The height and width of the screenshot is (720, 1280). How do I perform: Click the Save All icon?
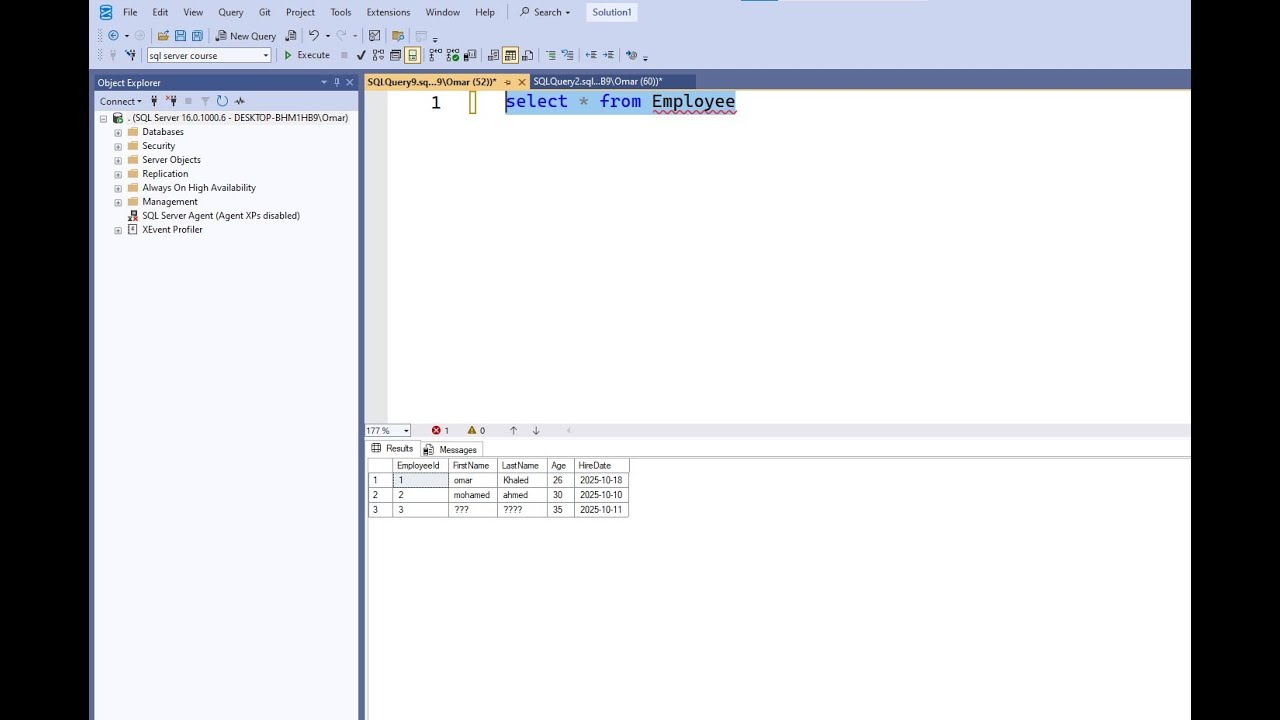pyautogui.click(x=197, y=36)
